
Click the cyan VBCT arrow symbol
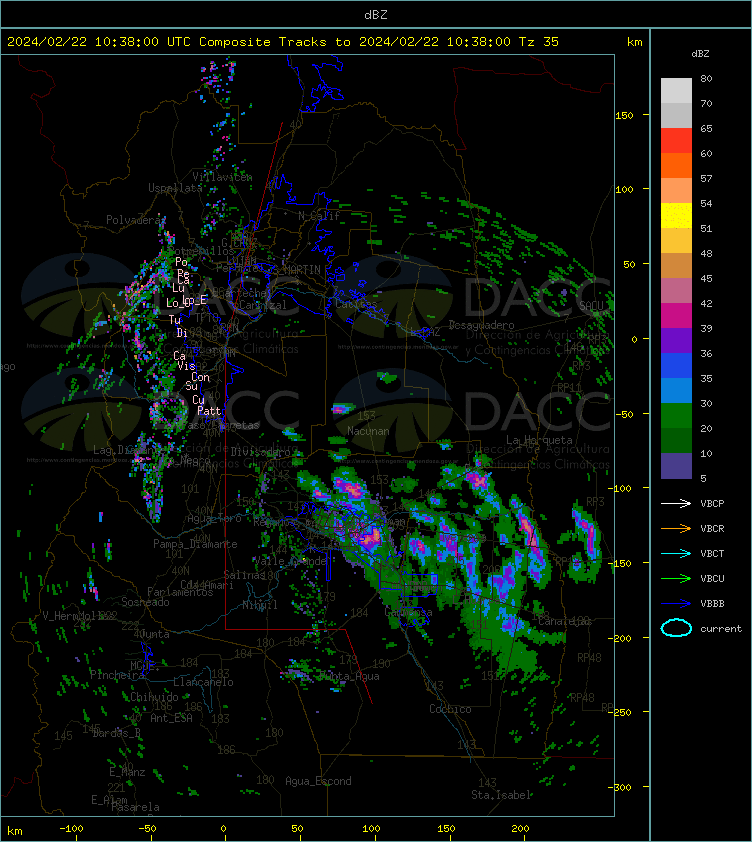[676, 553]
